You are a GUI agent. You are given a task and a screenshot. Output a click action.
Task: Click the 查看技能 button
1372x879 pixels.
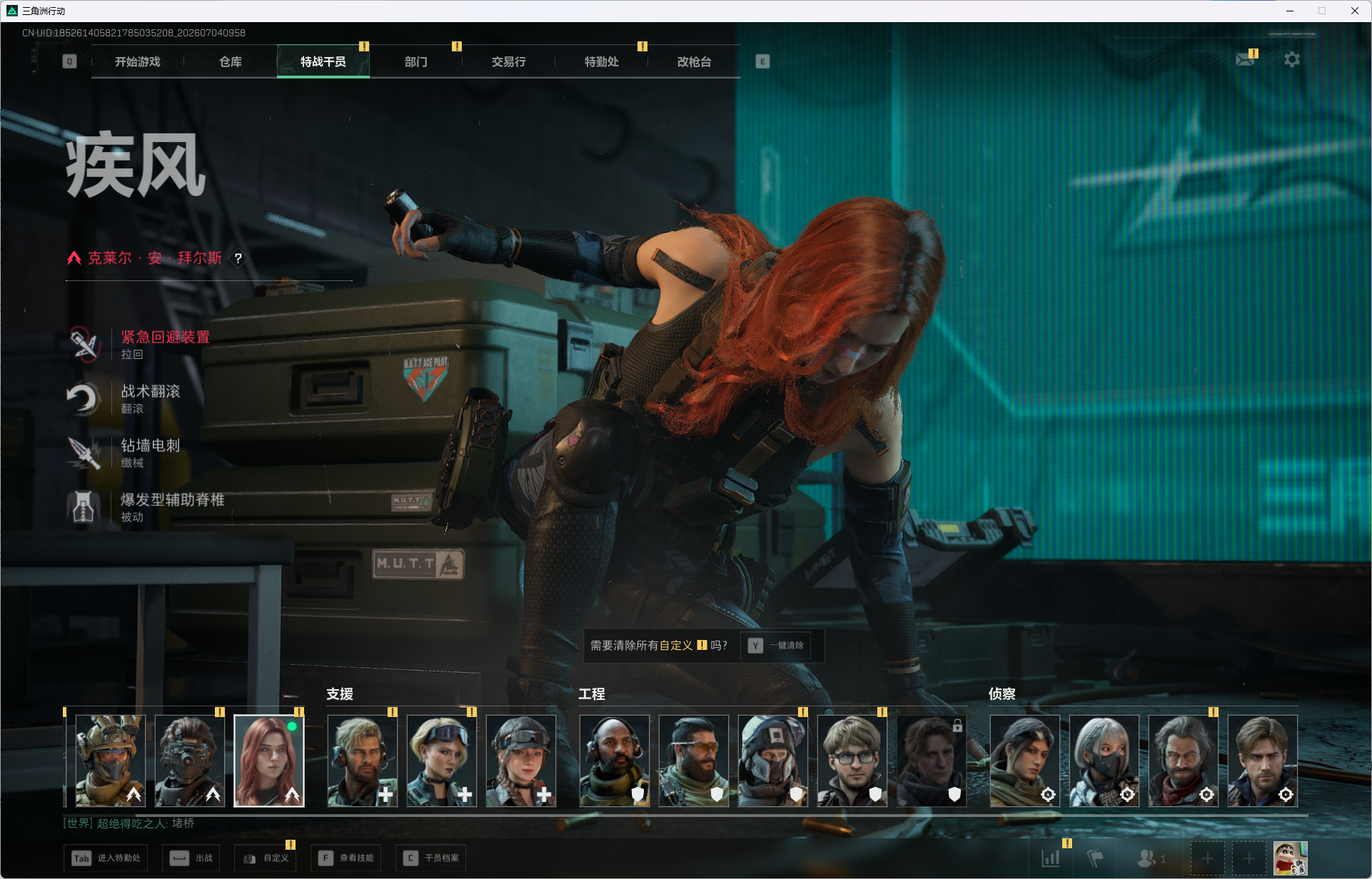[x=346, y=858]
